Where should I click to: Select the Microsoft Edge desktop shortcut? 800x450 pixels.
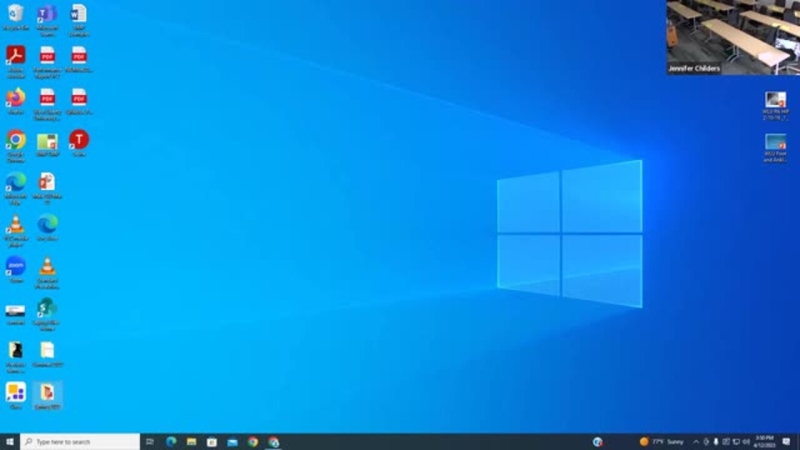(x=15, y=182)
